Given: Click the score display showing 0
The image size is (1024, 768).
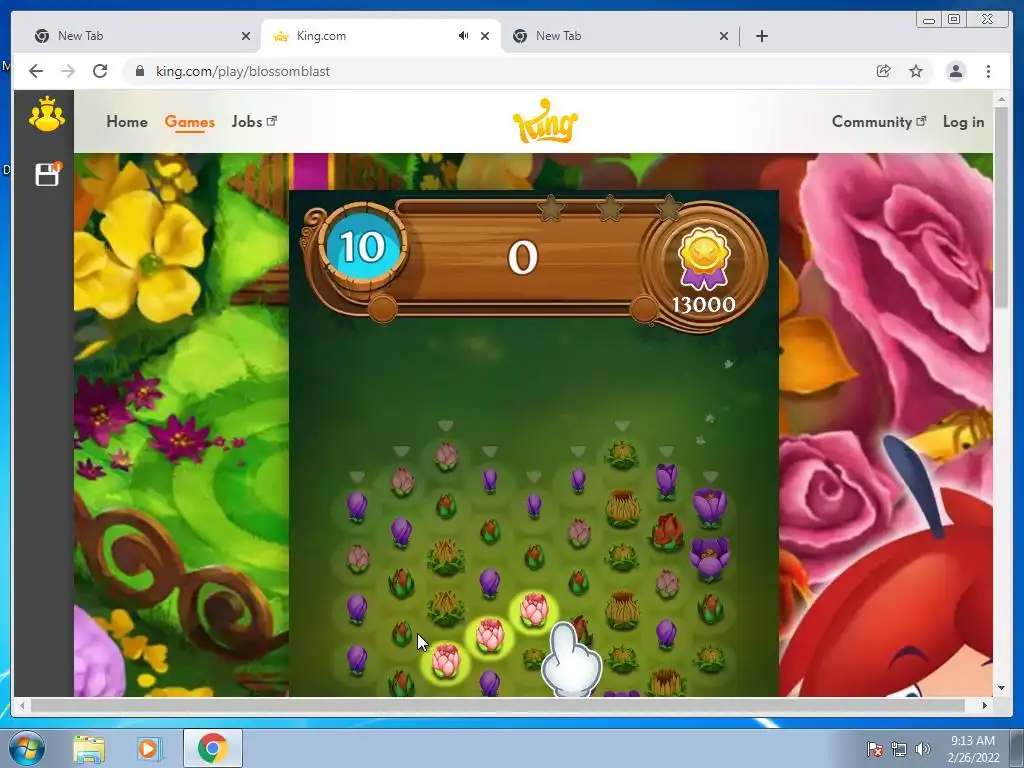Looking at the screenshot, I should click(522, 257).
